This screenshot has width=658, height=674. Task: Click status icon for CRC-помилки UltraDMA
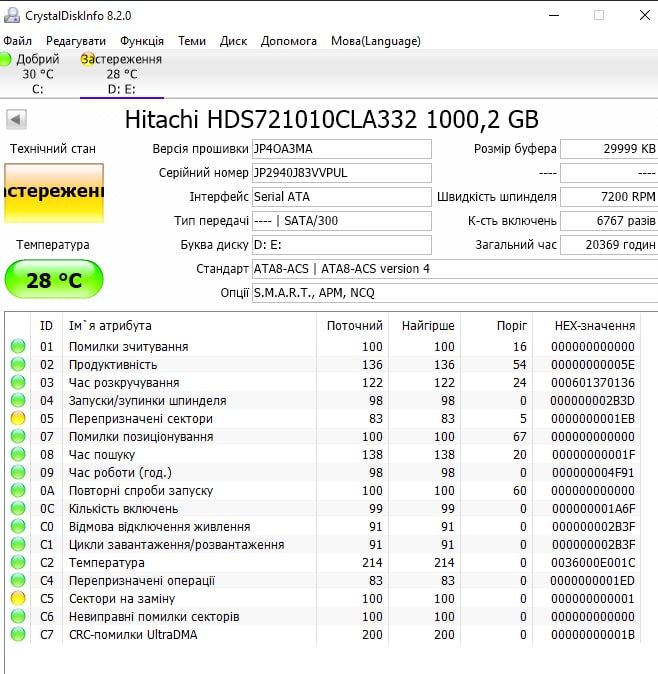pyautogui.click(x=18, y=635)
